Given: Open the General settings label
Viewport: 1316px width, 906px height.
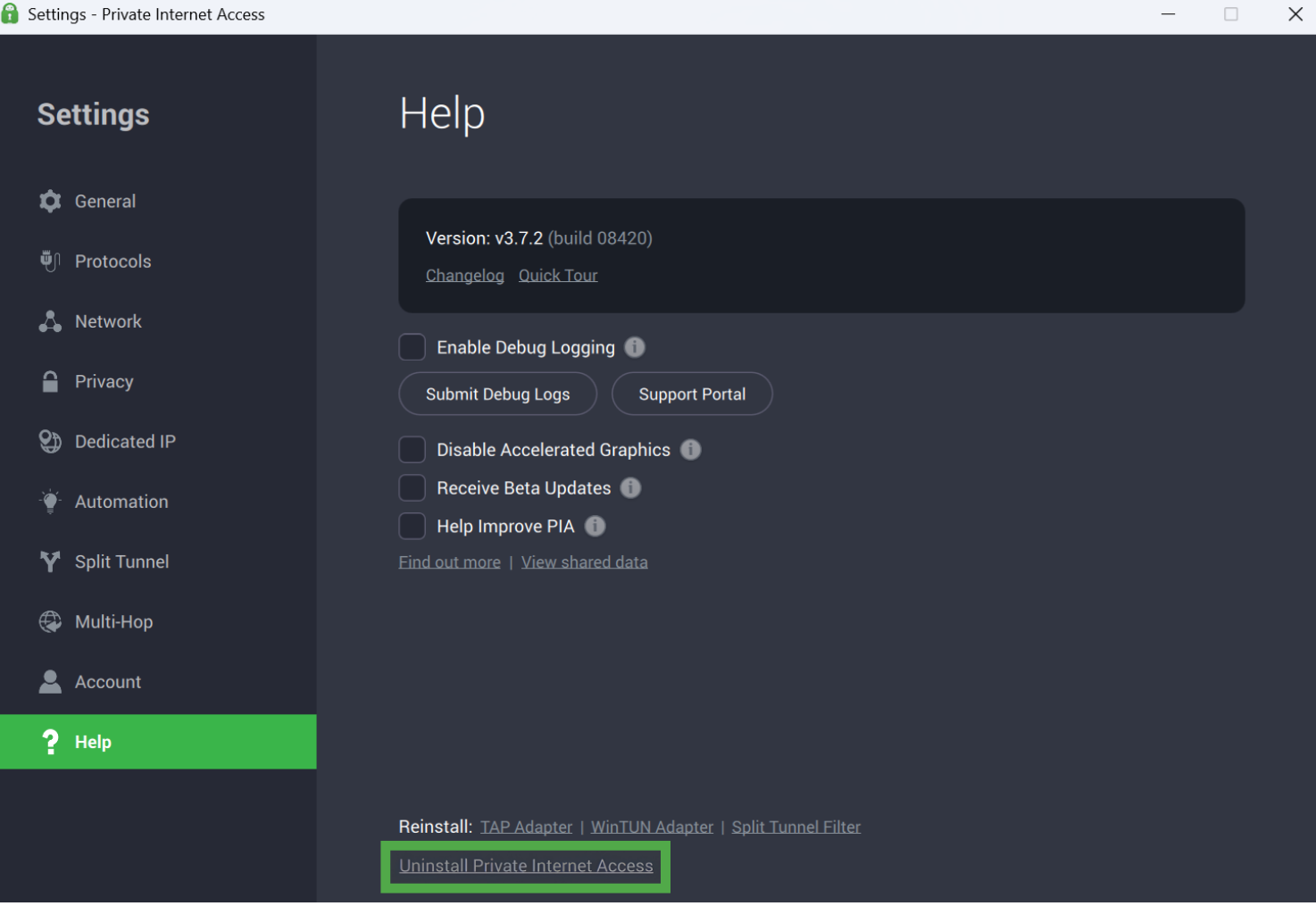Looking at the screenshot, I should (105, 201).
